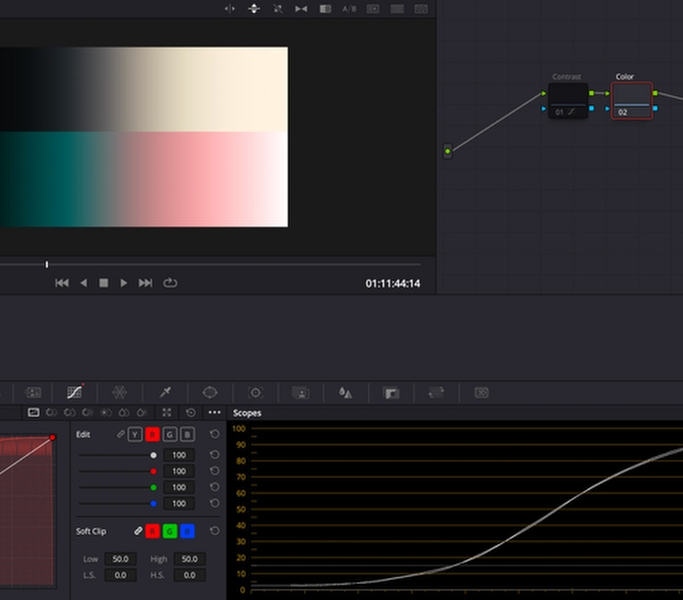
Task: Click the Soft Clip Low value field
Action: 123,559
